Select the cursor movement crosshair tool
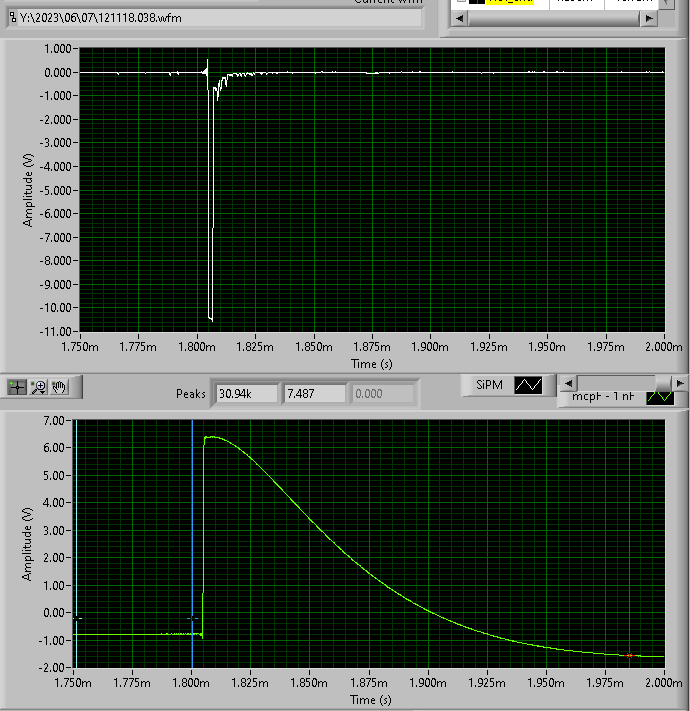The height and width of the screenshot is (711, 690). point(17,387)
